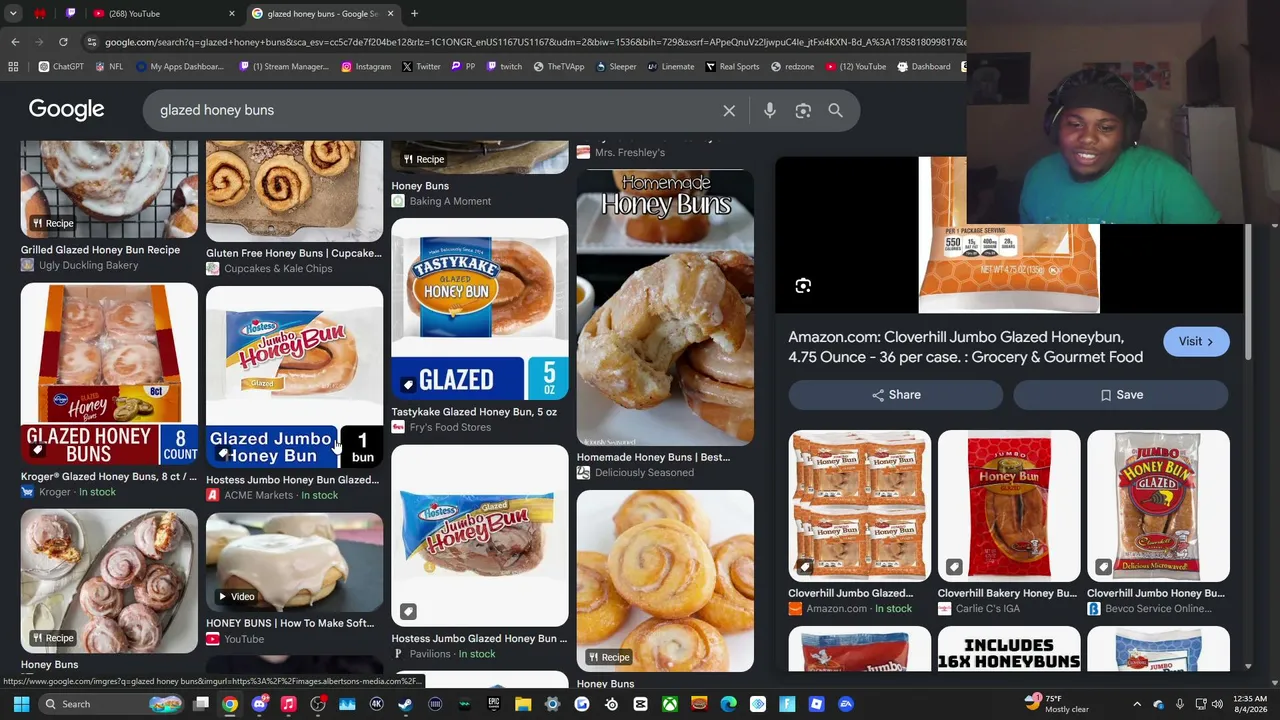Open the TheTVApp bookmark
Image resolution: width=1280 pixels, height=720 pixels.
coord(558,67)
